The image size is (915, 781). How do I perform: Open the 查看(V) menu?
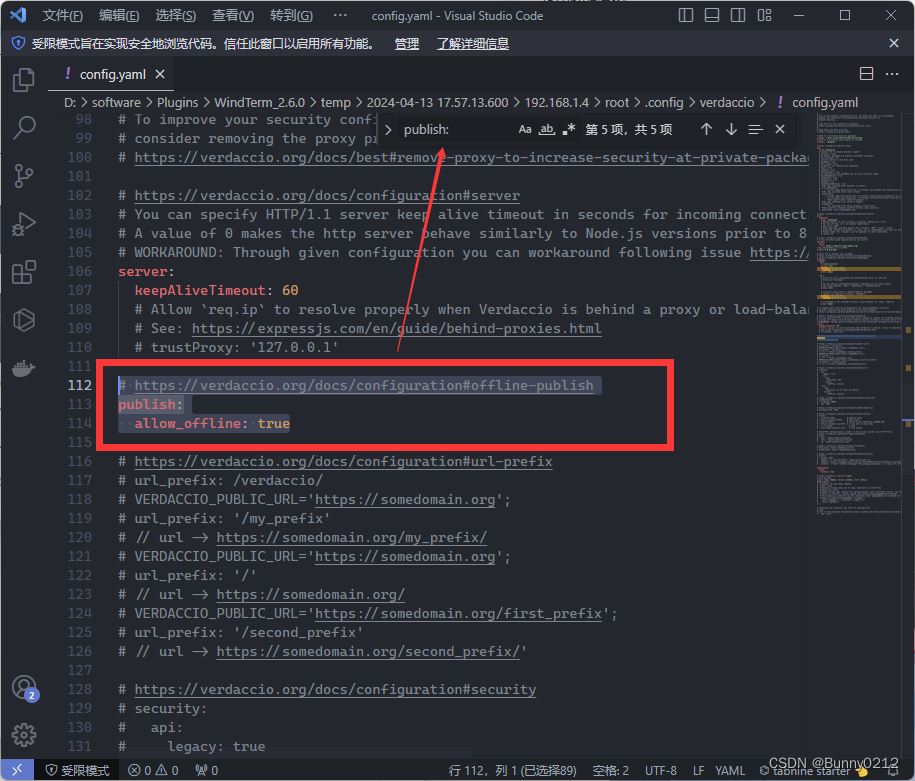[233, 16]
